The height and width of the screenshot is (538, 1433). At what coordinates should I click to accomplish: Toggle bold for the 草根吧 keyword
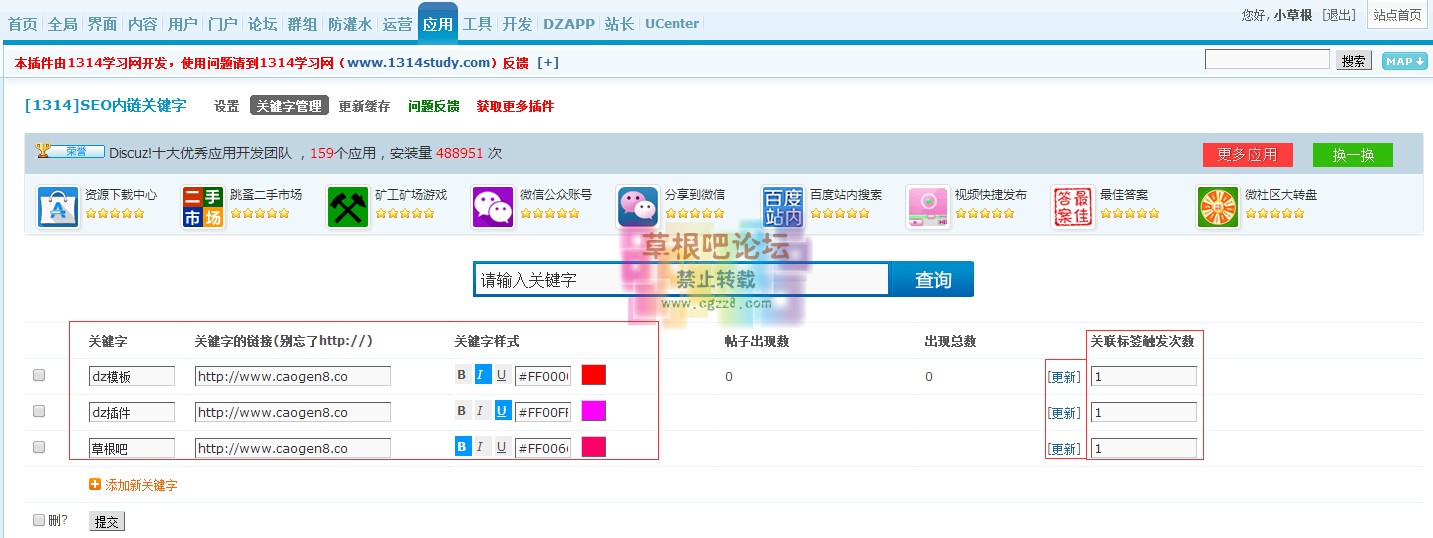tap(462, 447)
